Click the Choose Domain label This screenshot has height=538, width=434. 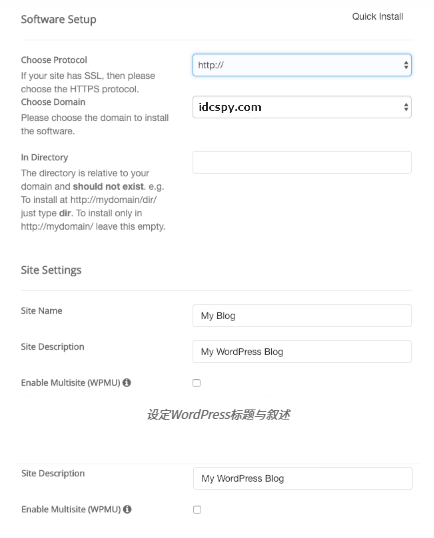coord(53,102)
